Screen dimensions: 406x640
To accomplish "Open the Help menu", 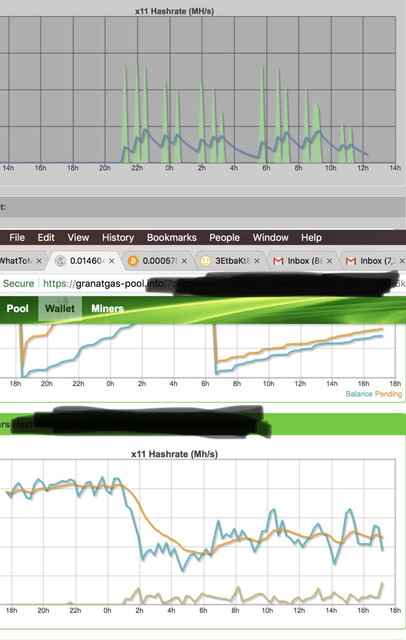I will 311,238.
